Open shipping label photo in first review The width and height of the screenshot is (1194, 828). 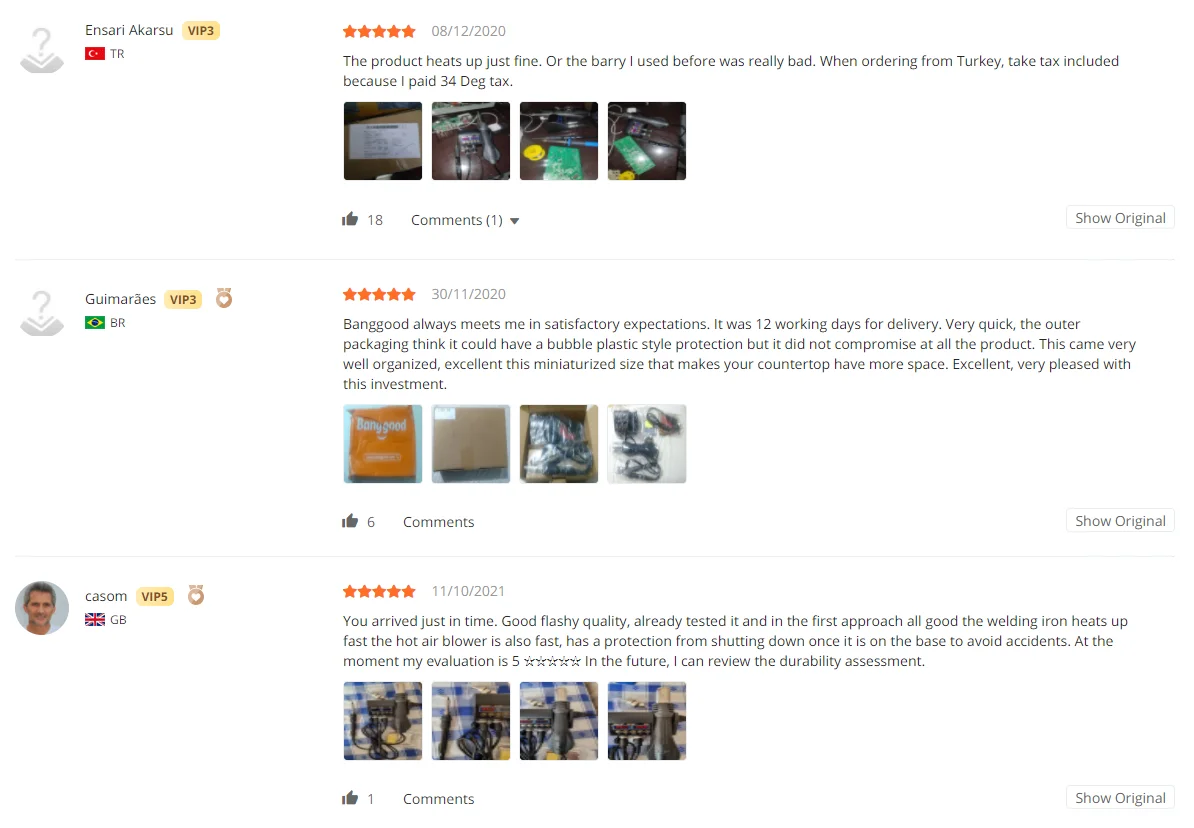coord(383,141)
